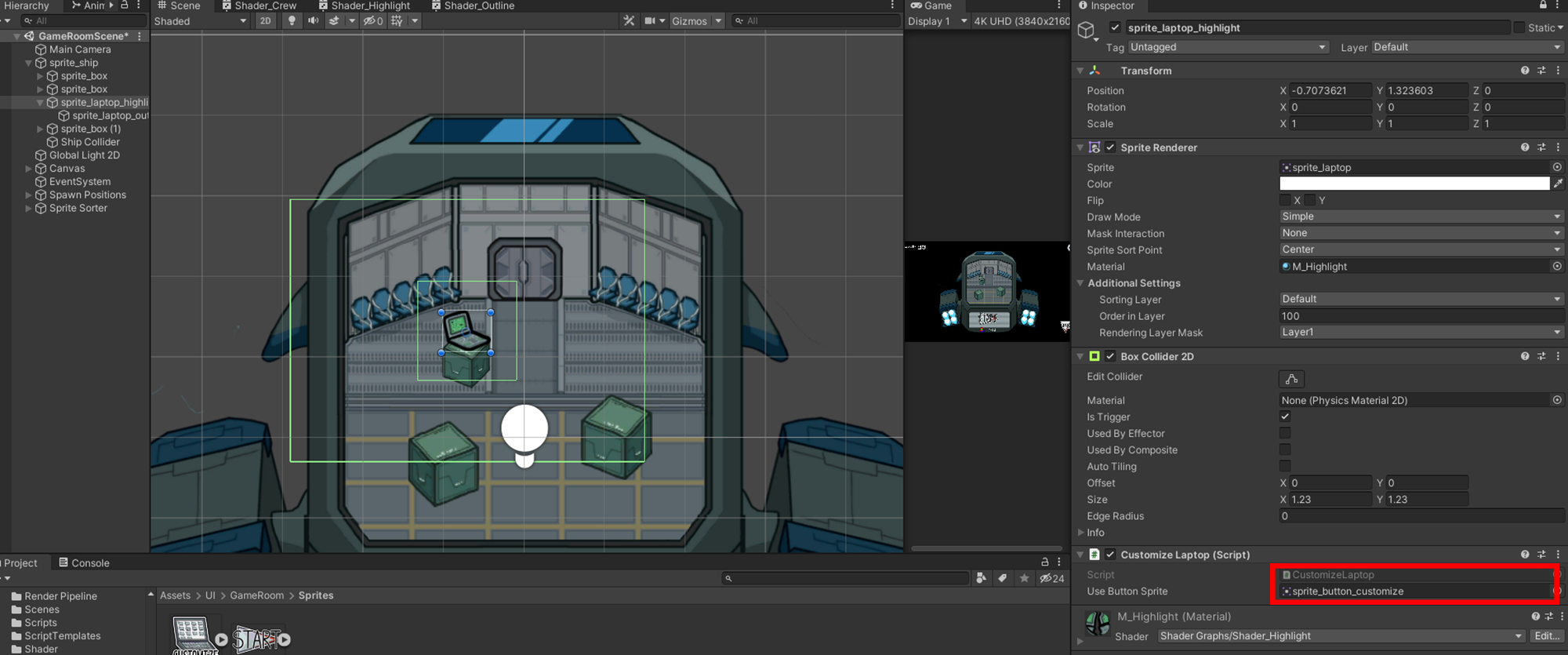
Task: Enable the Used By Effector checkbox
Action: [1285, 433]
